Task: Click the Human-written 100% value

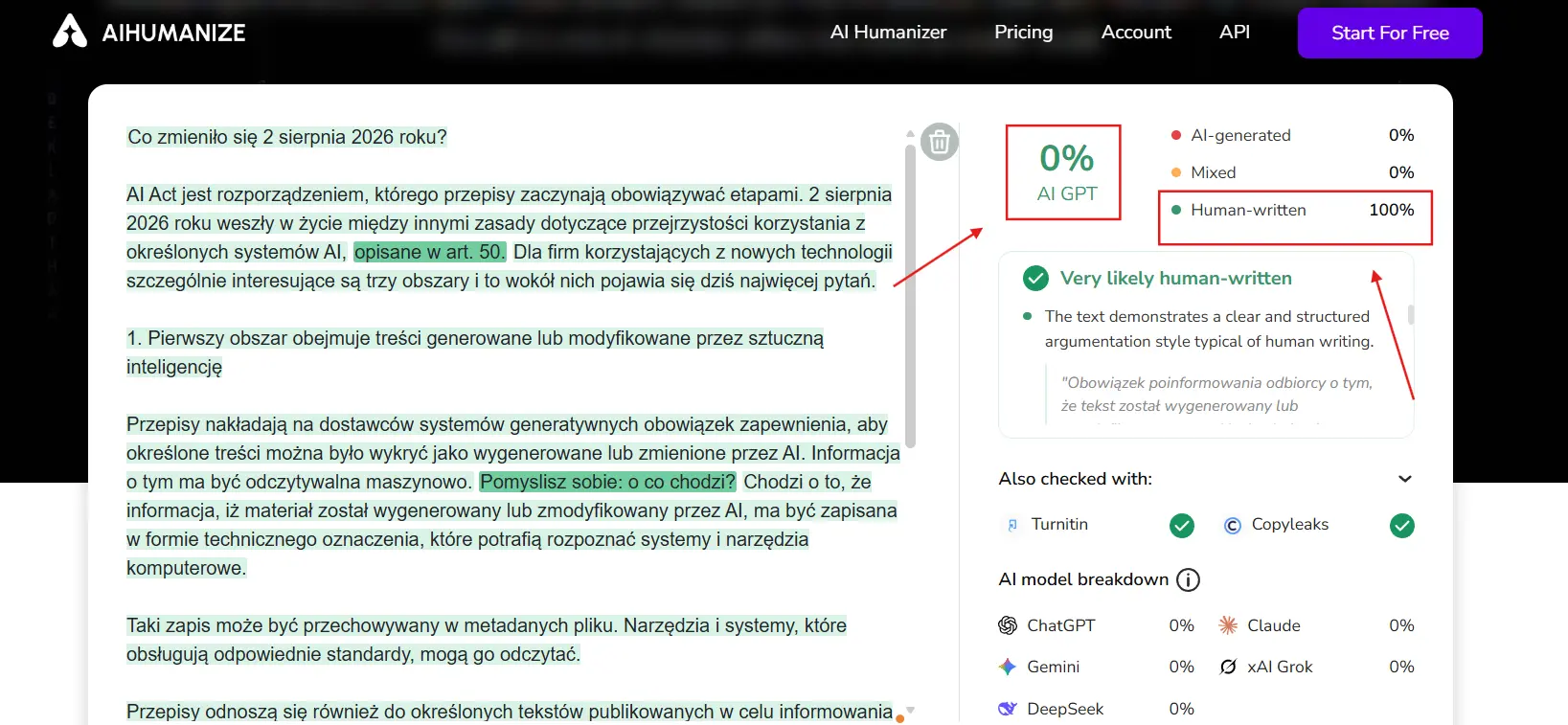Action: pyautogui.click(x=1391, y=210)
